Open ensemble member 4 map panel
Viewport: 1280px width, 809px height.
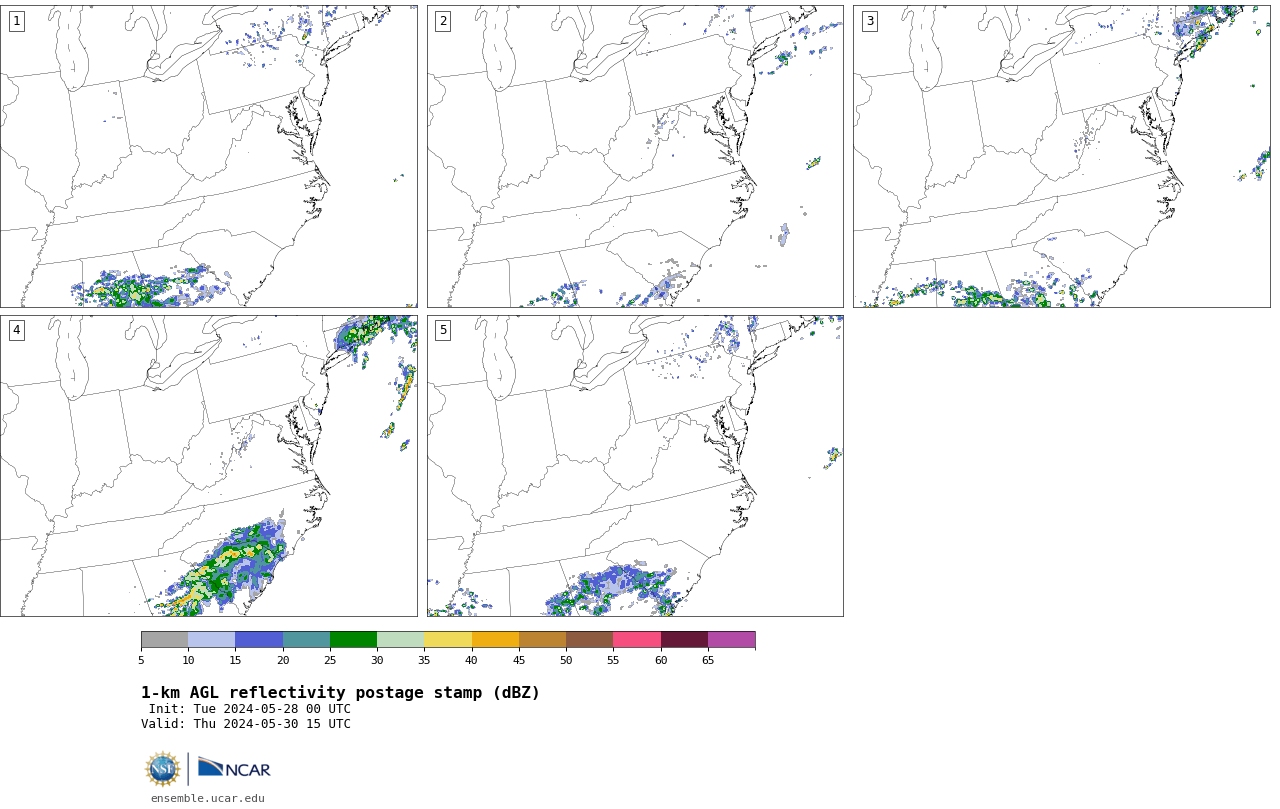[x=208, y=466]
